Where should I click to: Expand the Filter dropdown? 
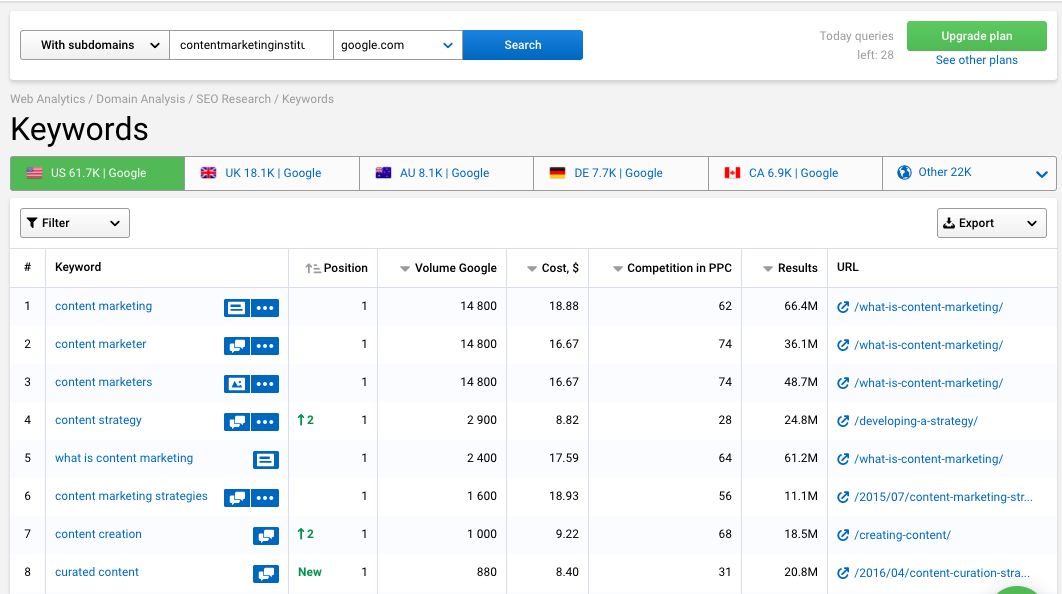point(75,223)
